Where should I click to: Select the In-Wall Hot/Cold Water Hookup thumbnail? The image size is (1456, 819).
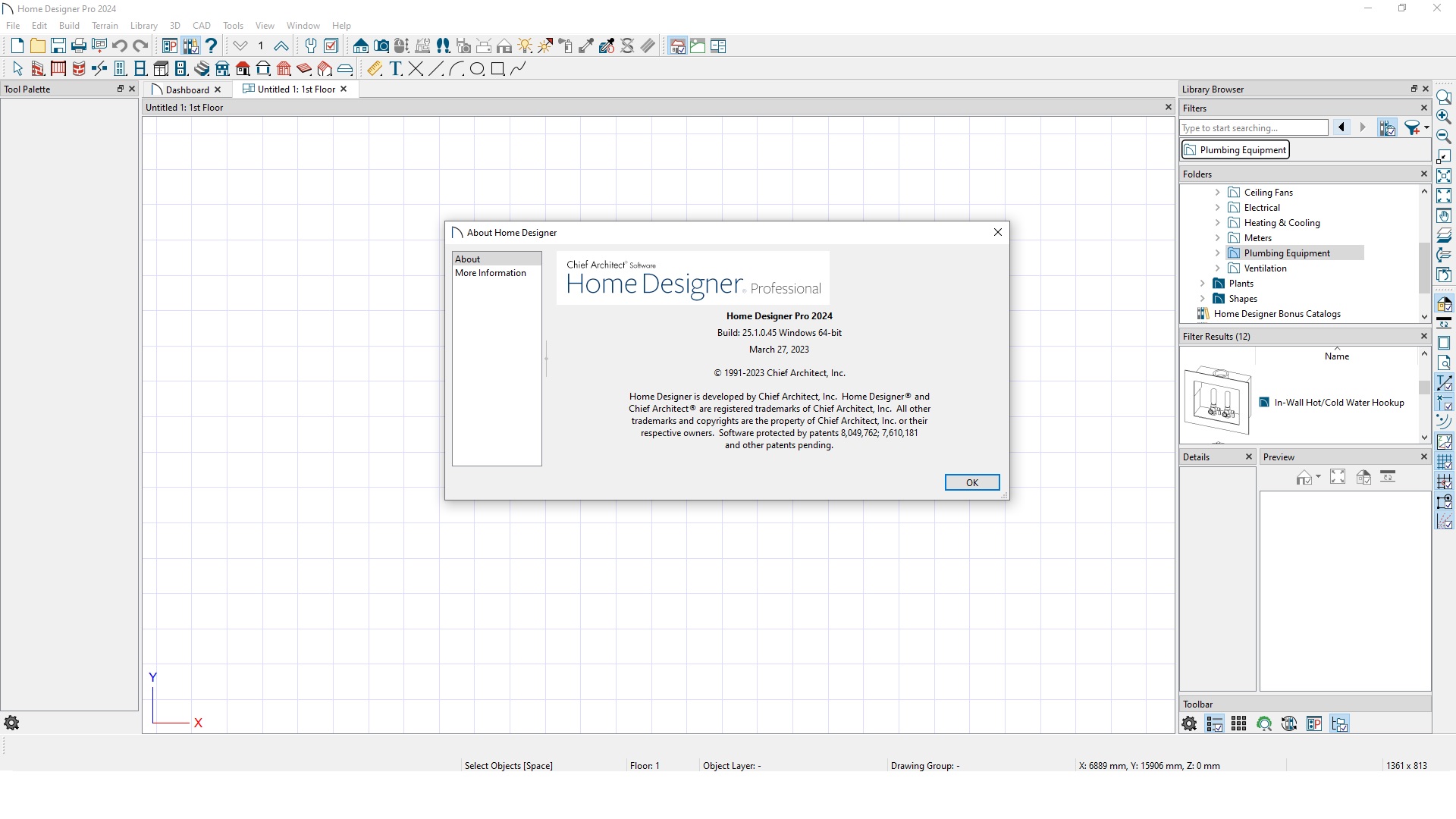click(1217, 400)
